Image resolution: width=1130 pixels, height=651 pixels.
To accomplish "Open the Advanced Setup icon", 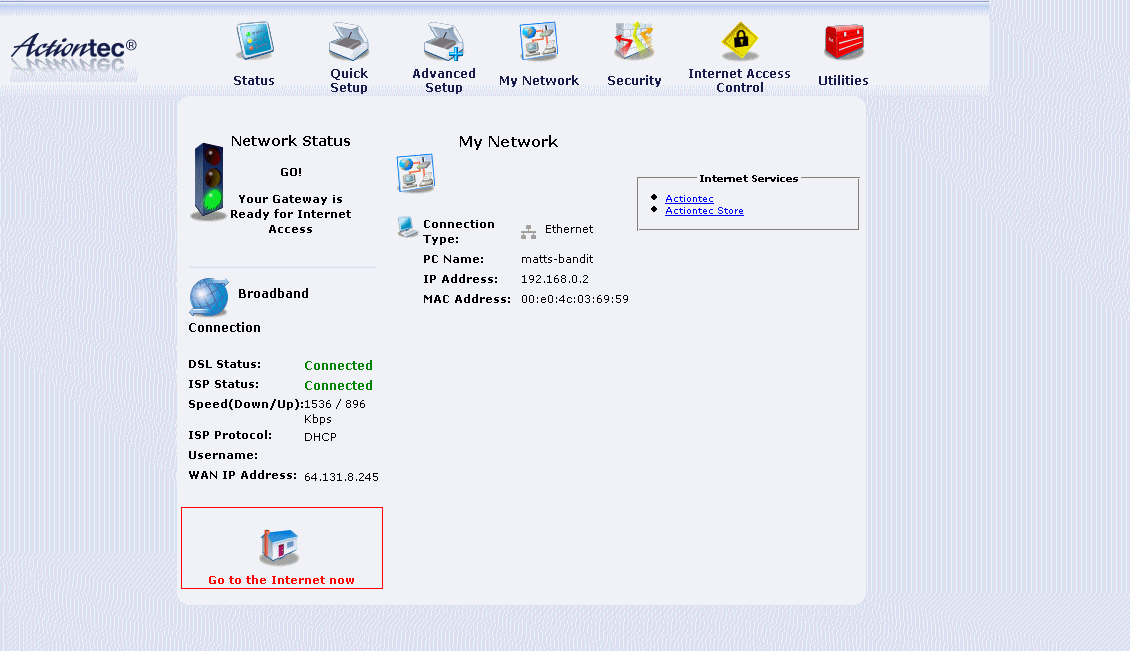I will pyautogui.click(x=444, y=41).
